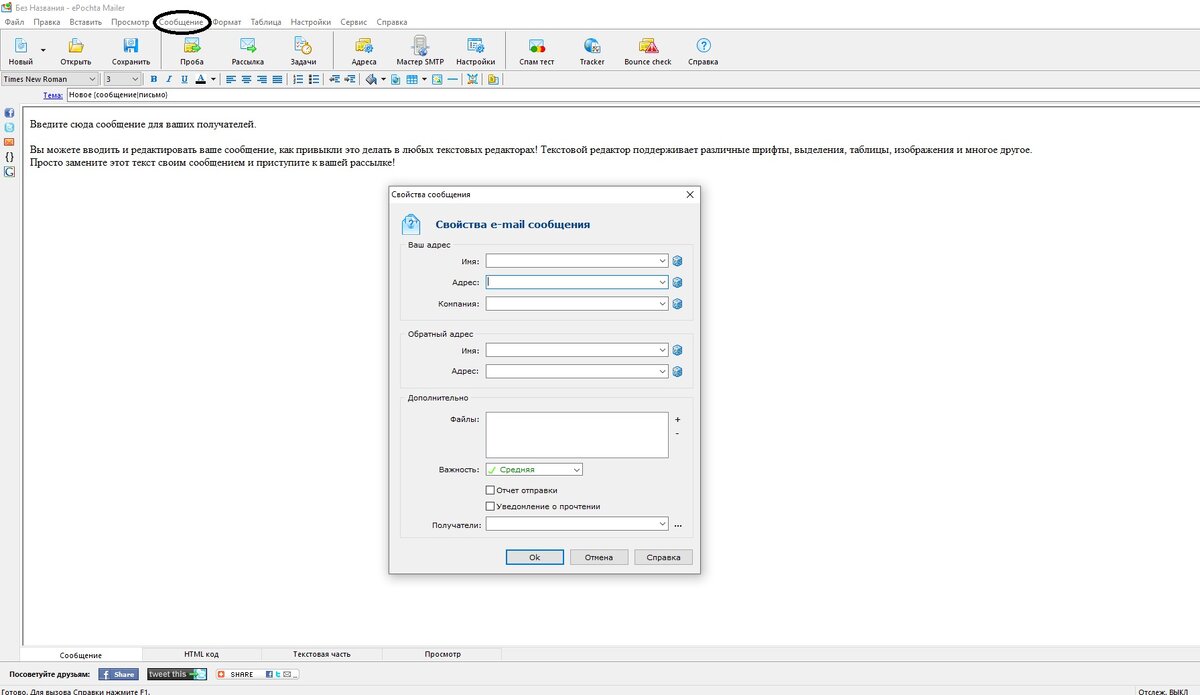1200x695 pixels.
Task: Click the curly braces icon in sidebar
Action: coord(9,157)
